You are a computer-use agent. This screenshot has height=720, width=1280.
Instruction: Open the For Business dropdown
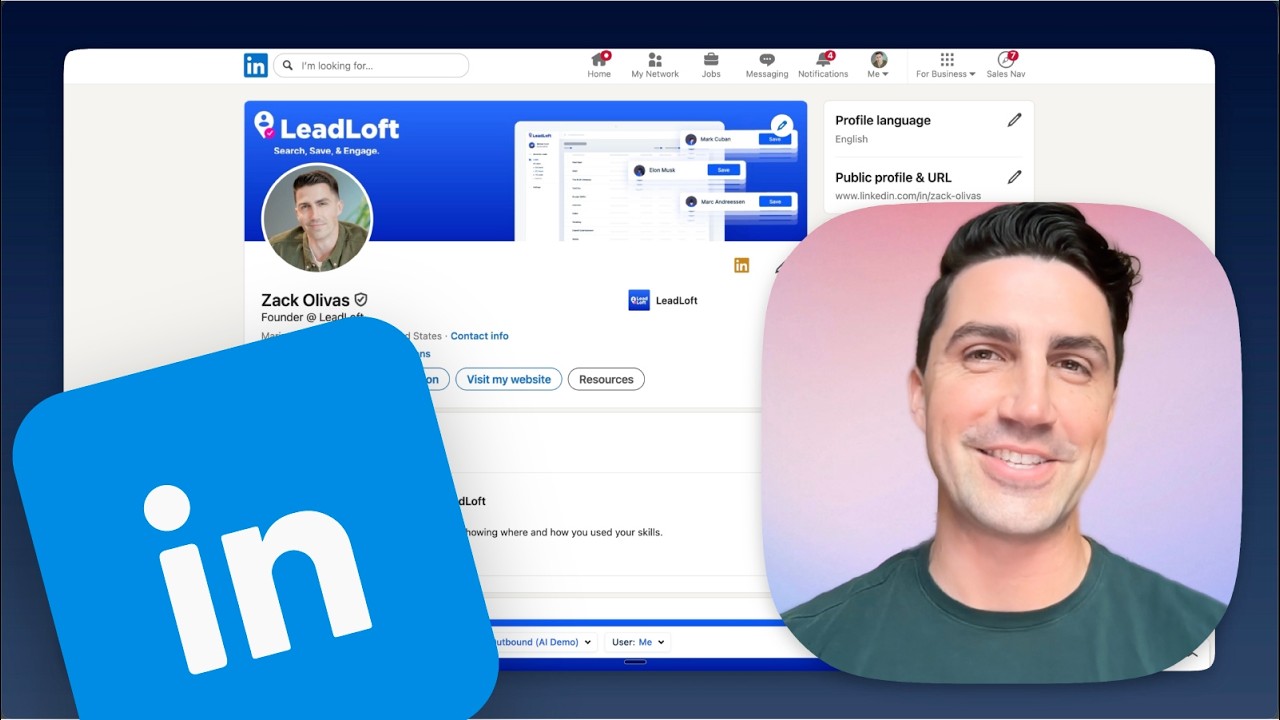pyautogui.click(x=946, y=66)
